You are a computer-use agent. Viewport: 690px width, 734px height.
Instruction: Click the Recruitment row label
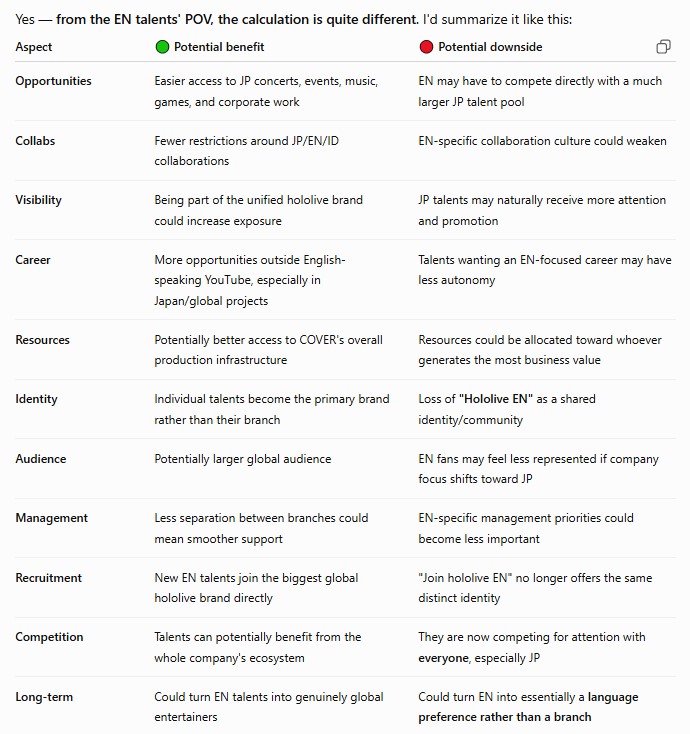(49, 578)
